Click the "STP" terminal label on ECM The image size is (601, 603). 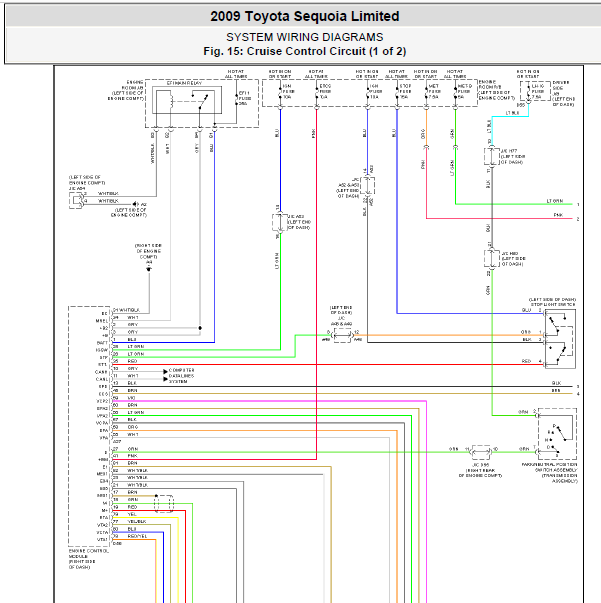pos(103,357)
